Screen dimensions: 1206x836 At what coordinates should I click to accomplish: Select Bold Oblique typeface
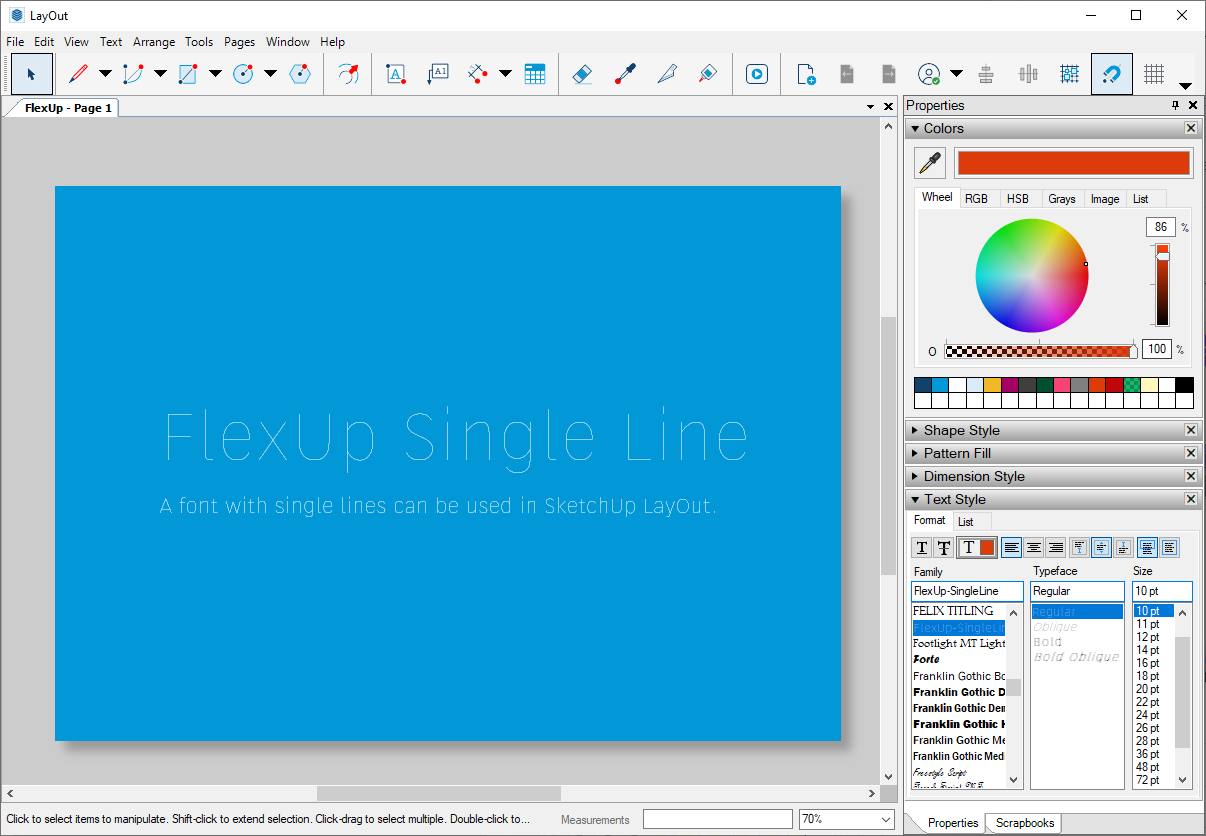click(1076, 657)
